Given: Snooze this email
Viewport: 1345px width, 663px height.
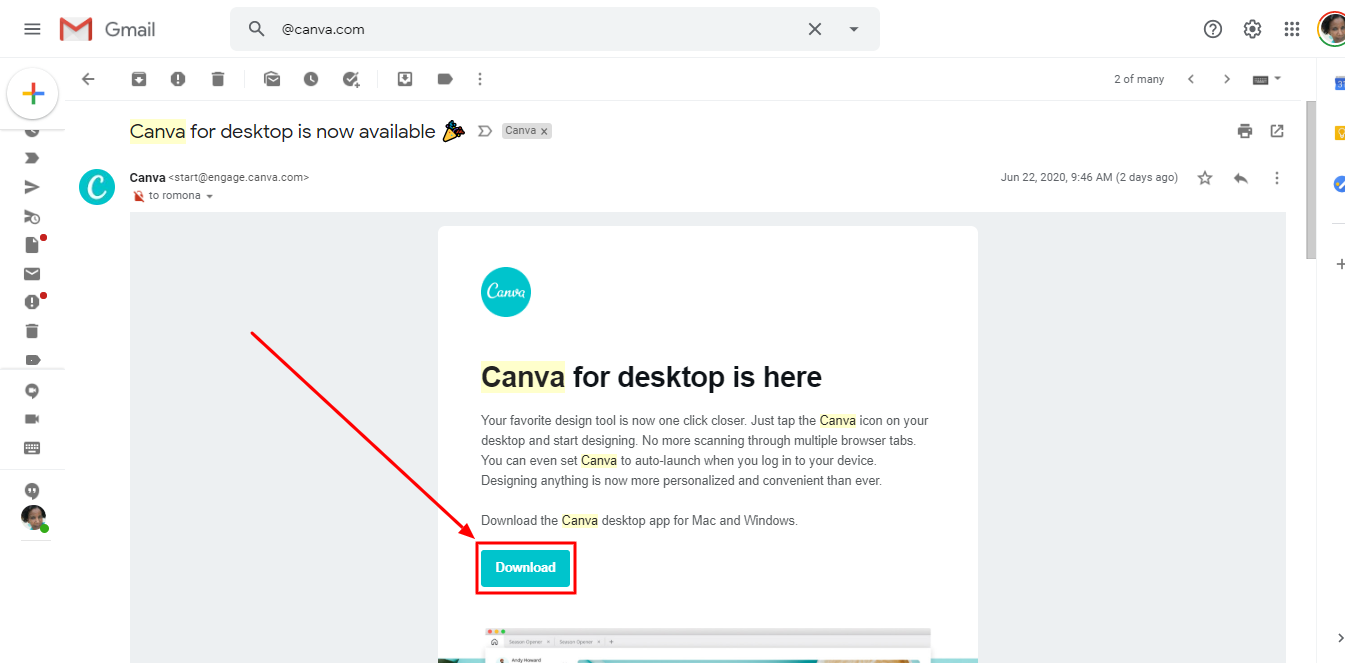Looking at the screenshot, I should point(311,79).
